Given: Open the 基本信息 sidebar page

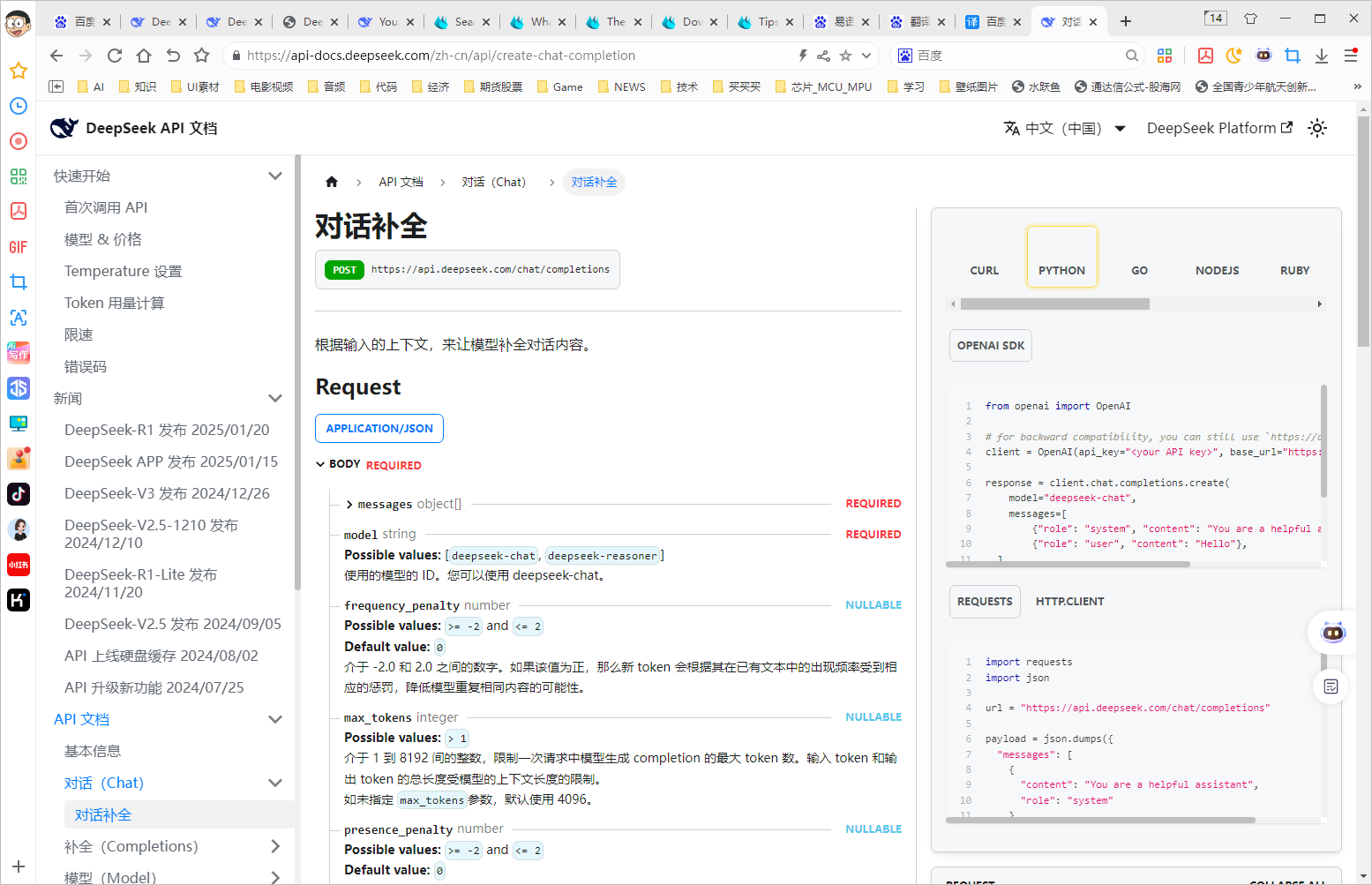Looking at the screenshot, I should [93, 751].
